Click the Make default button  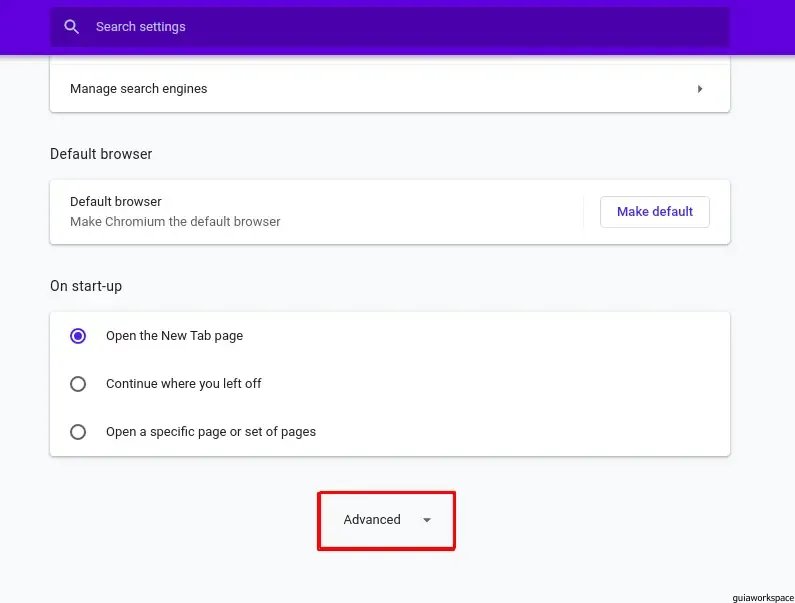click(655, 211)
